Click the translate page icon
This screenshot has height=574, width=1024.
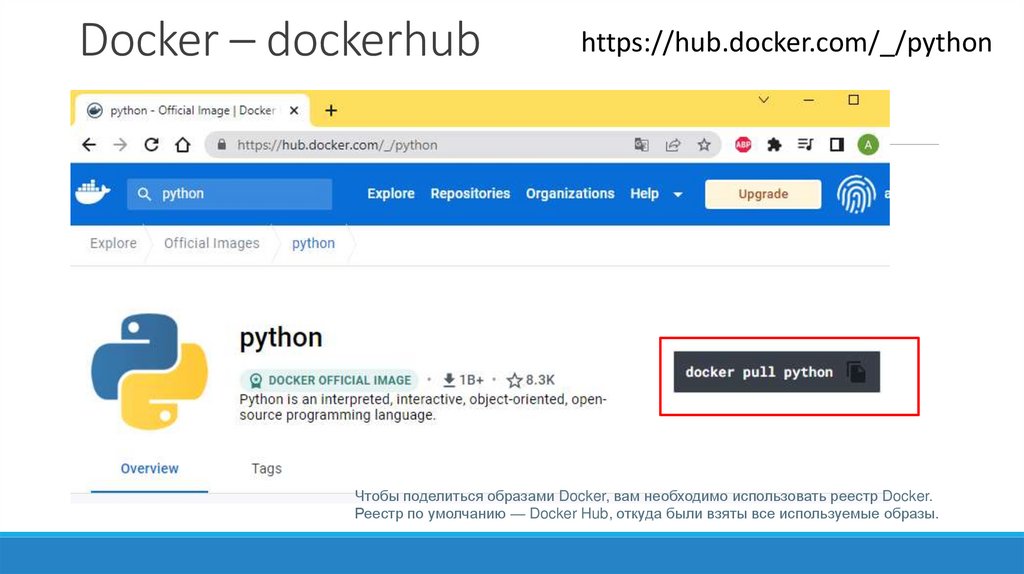pos(642,145)
